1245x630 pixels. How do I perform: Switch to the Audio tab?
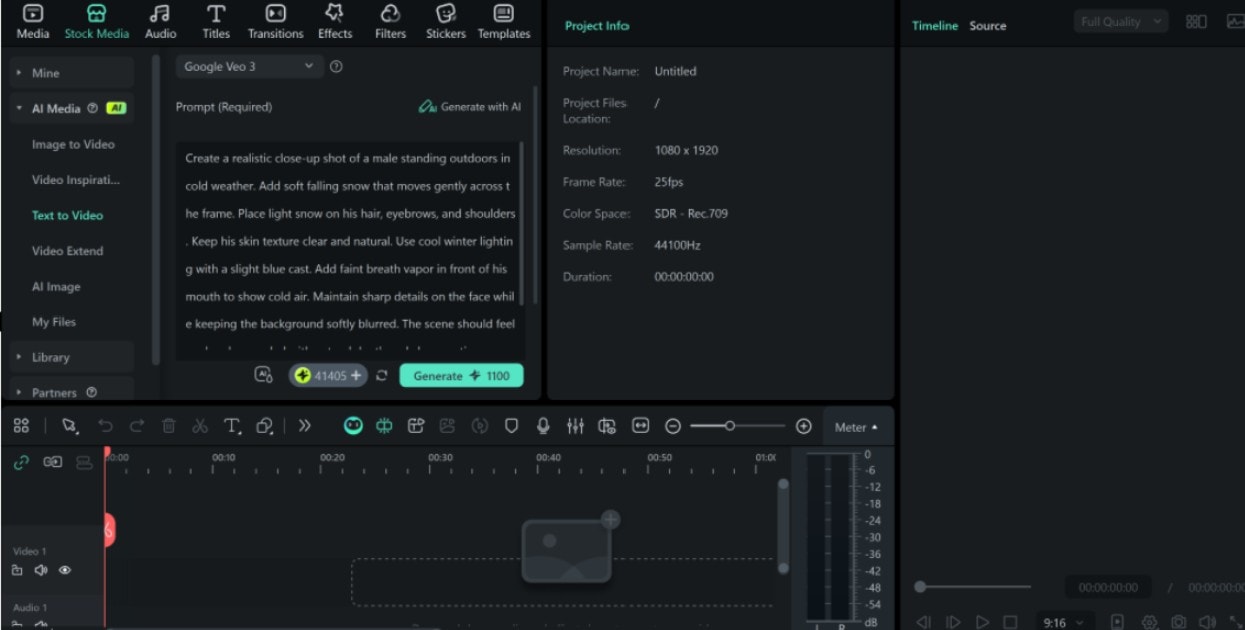(160, 22)
